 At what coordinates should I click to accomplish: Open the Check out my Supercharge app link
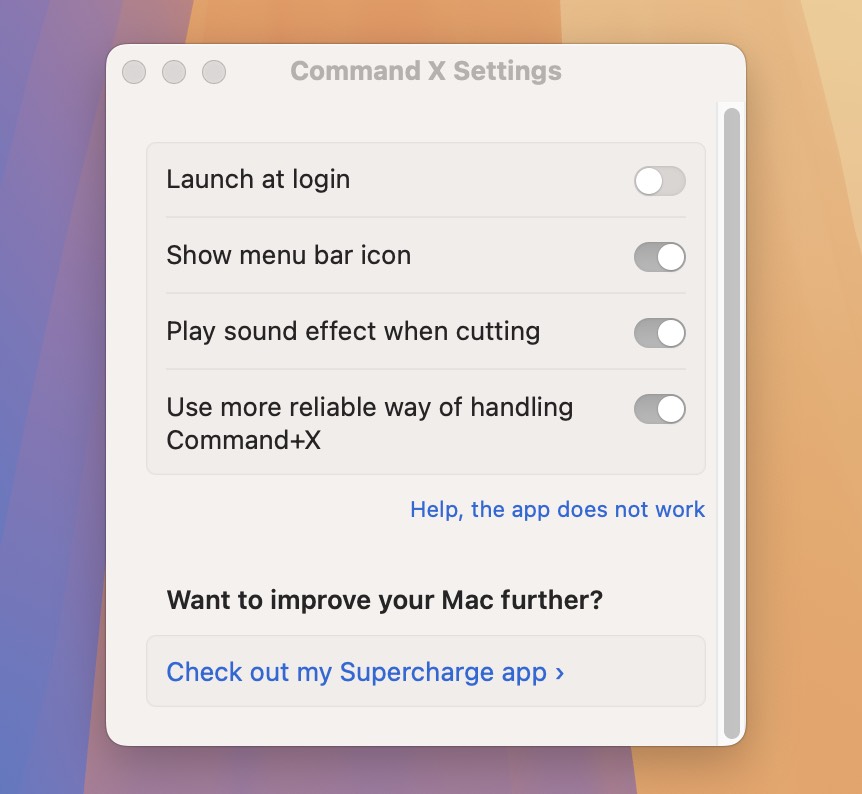click(x=366, y=672)
